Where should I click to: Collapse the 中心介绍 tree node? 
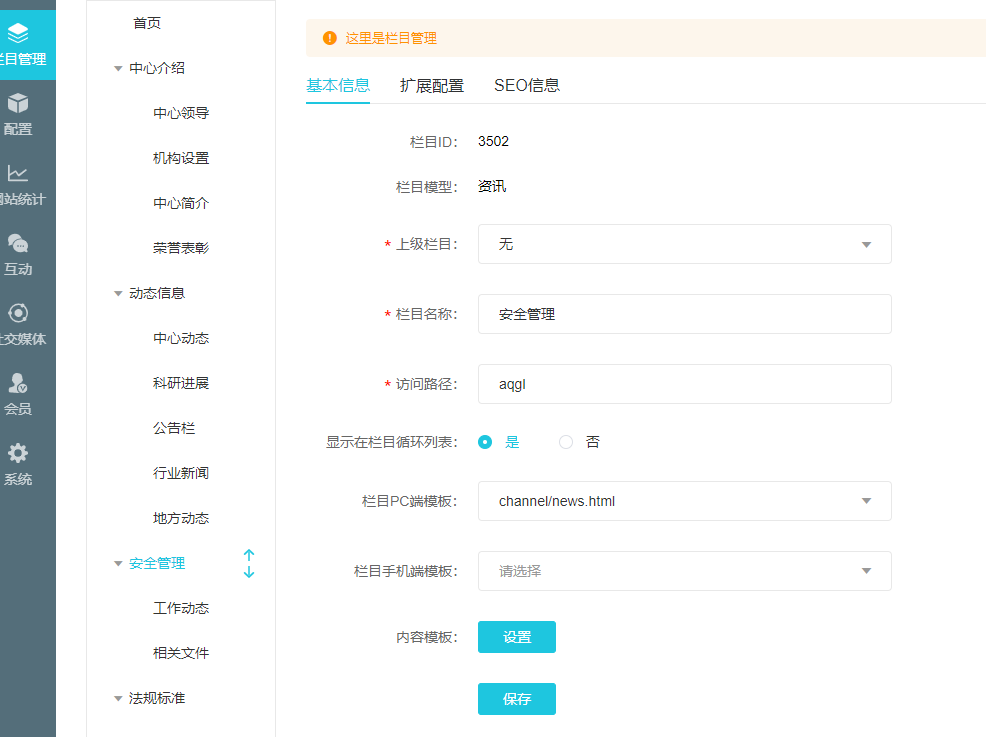pos(118,69)
